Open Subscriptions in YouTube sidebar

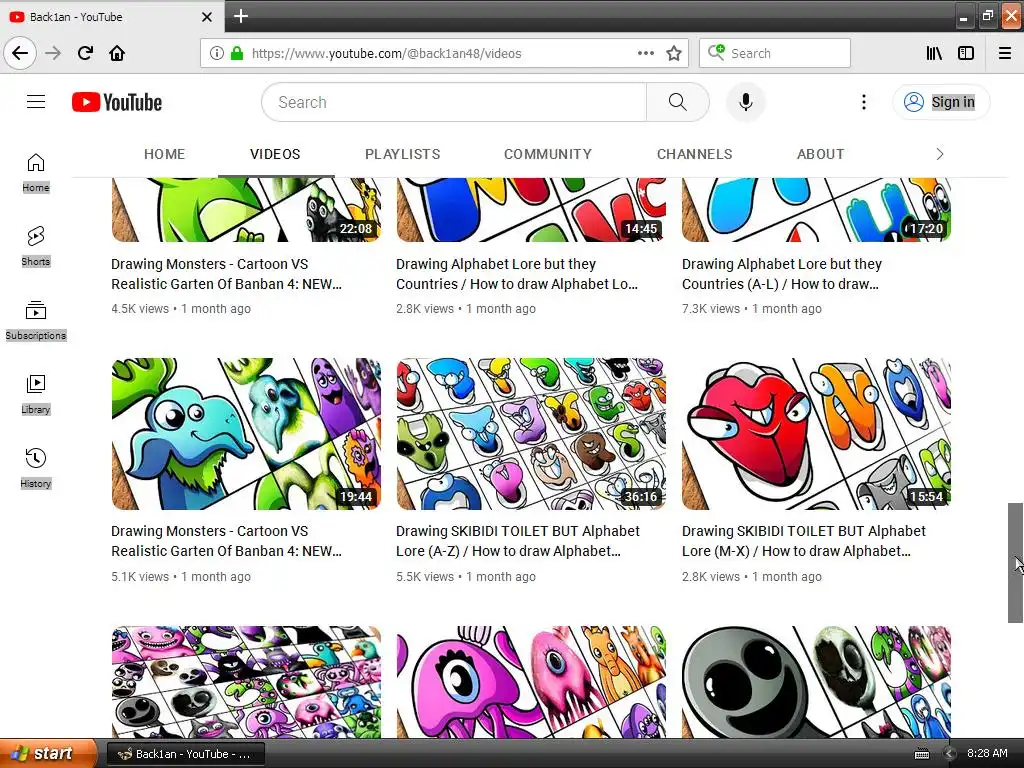click(x=36, y=320)
